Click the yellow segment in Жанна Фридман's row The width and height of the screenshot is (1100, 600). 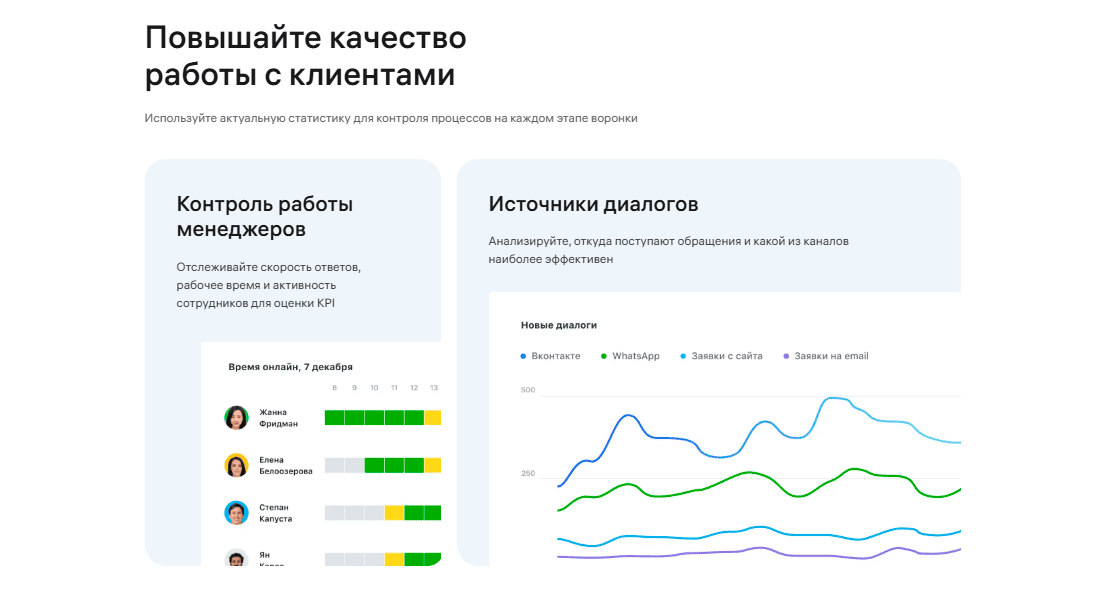tap(433, 418)
